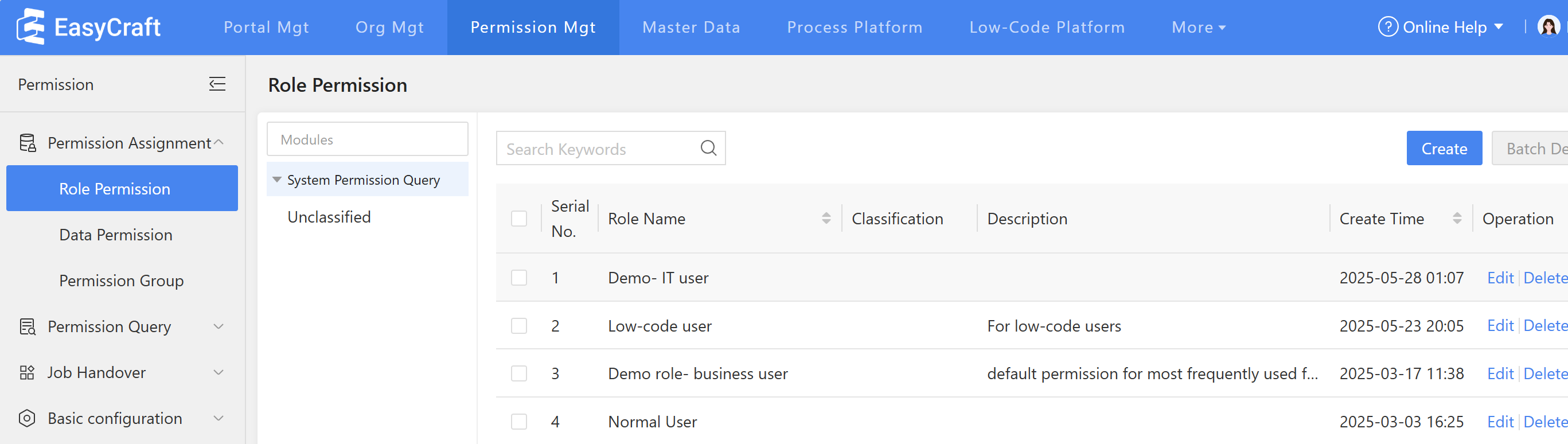Switch to the Master Data tab
The width and height of the screenshot is (1568, 444).
click(691, 28)
